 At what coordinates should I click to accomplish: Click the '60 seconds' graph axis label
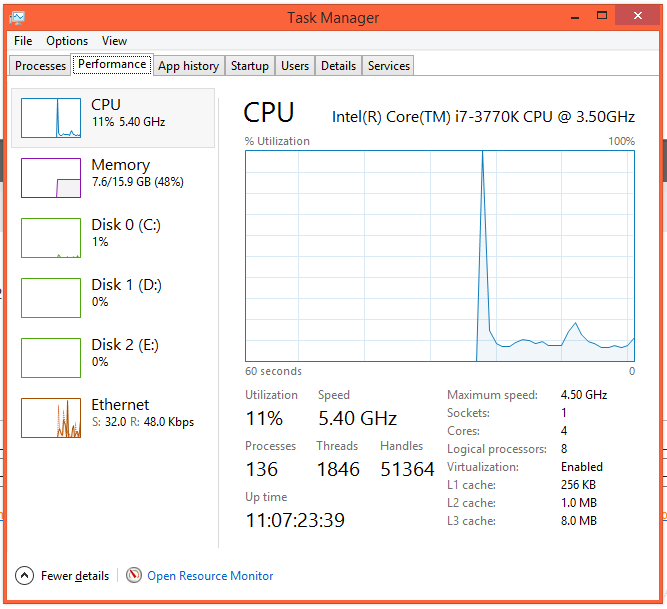[273, 371]
